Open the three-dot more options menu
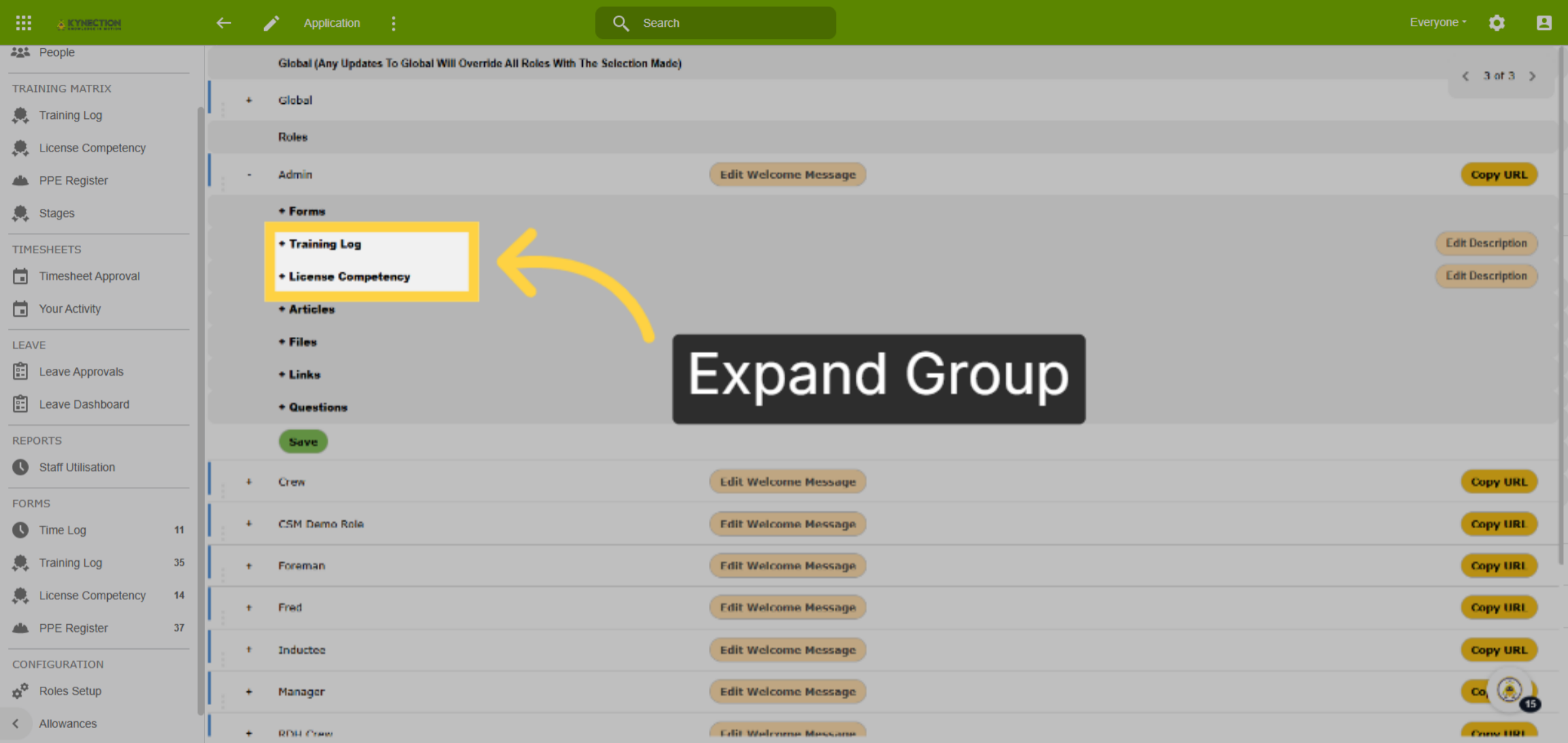Screen dimensions: 1568x743 [x=393, y=23]
